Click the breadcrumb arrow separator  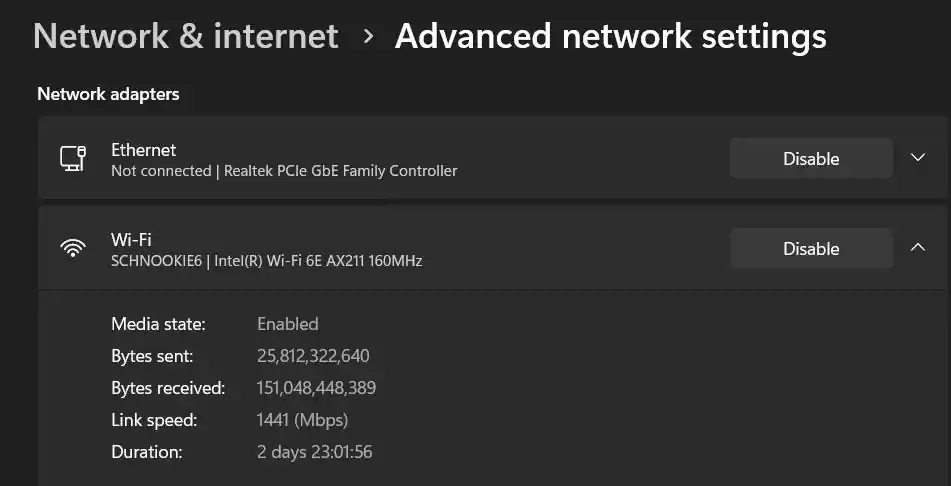368,37
